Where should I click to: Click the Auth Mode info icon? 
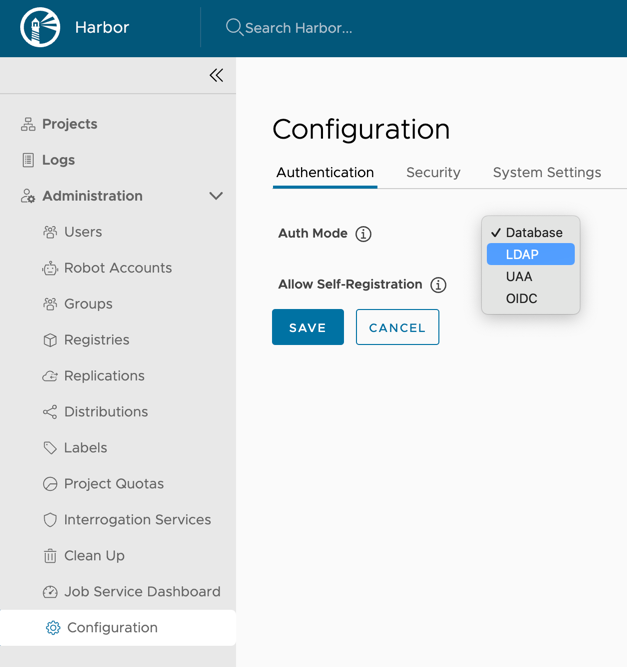point(364,234)
